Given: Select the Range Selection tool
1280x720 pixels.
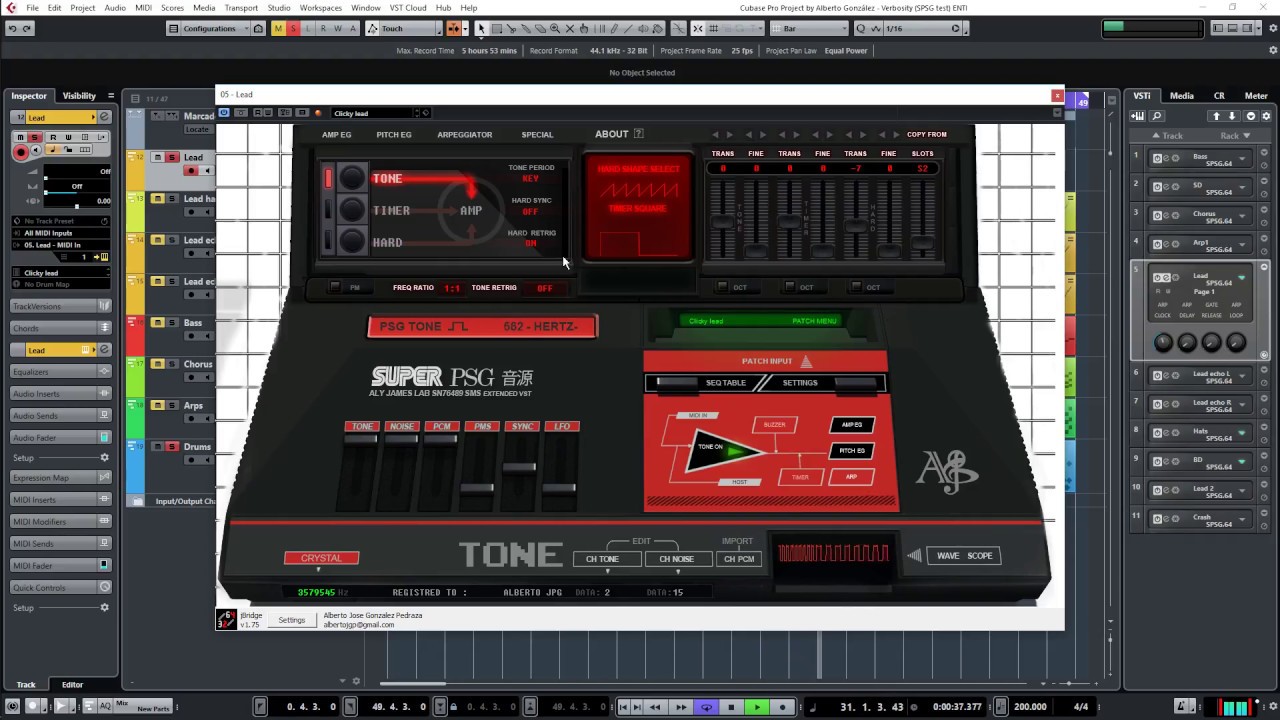Looking at the screenshot, I should coord(496,28).
